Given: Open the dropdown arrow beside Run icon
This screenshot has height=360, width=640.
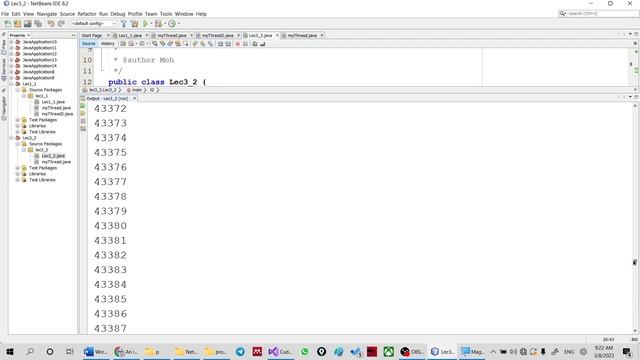Looking at the screenshot, I should tap(151, 24).
